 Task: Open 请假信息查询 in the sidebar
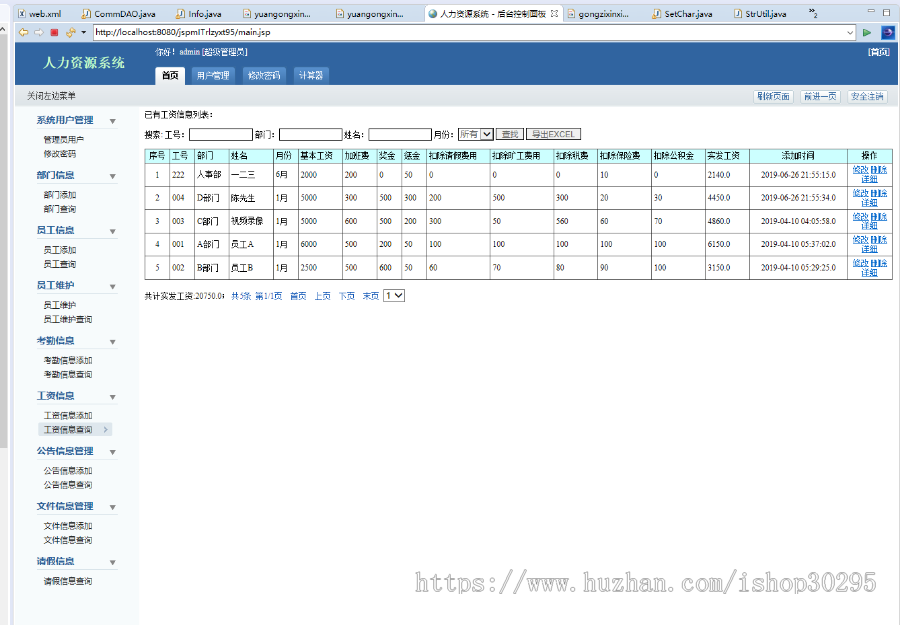(x=68, y=581)
